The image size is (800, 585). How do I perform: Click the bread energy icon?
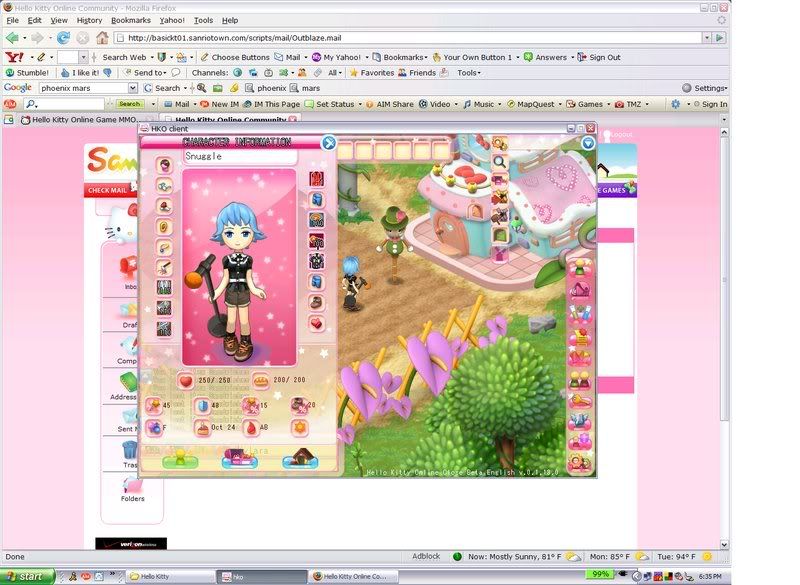261,380
